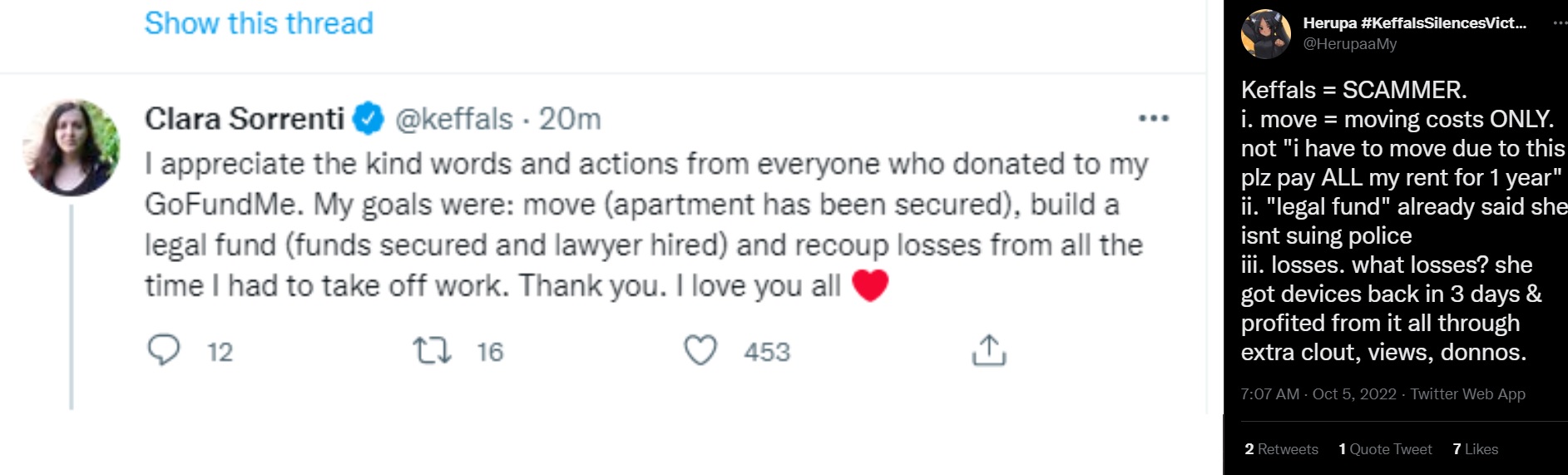
Task: Show the 7 Likes list
Action: pyautogui.click(x=1475, y=449)
